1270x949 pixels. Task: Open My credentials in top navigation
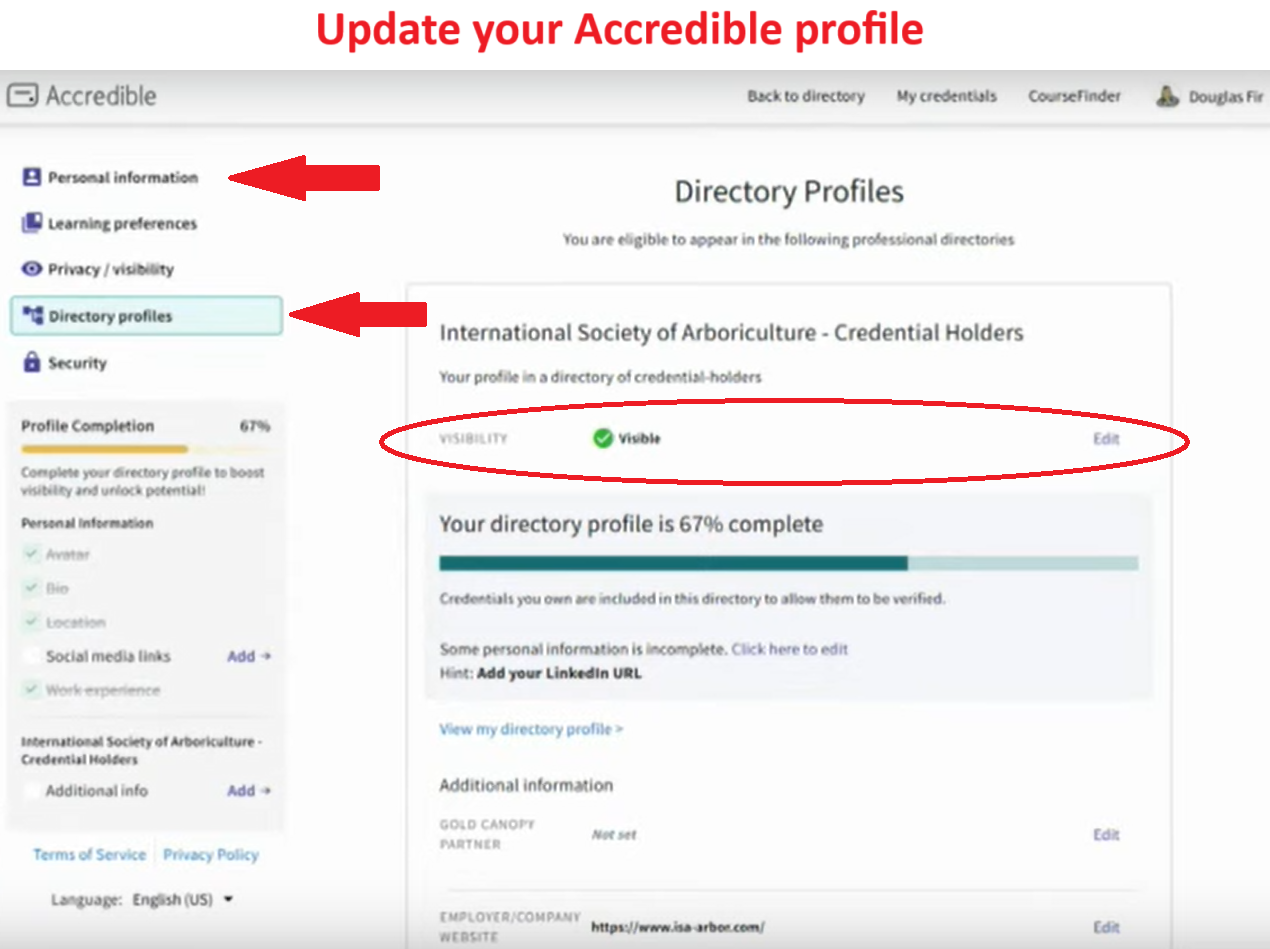pyautogui.click(x=946, y=97)
